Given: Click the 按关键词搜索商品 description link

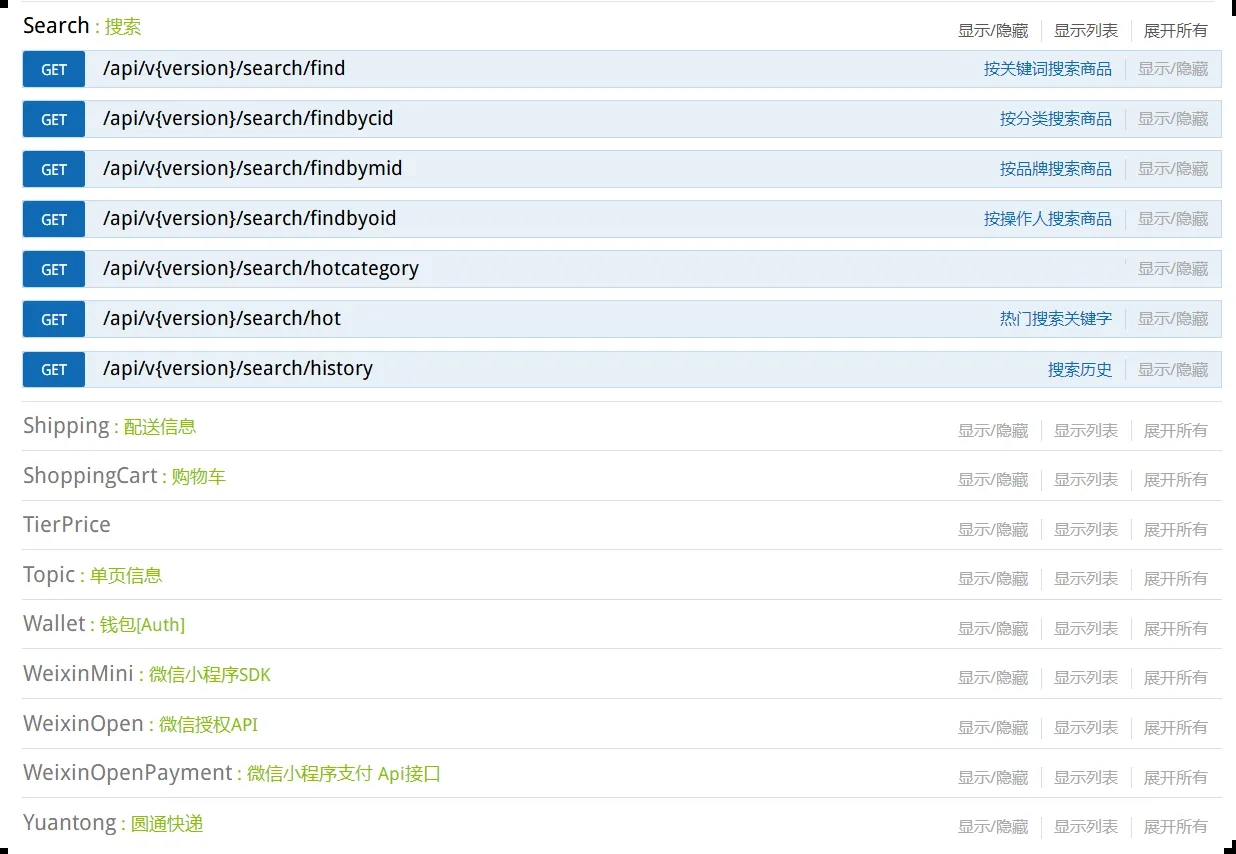Looking at the screenshot, I should point(1047,69).
